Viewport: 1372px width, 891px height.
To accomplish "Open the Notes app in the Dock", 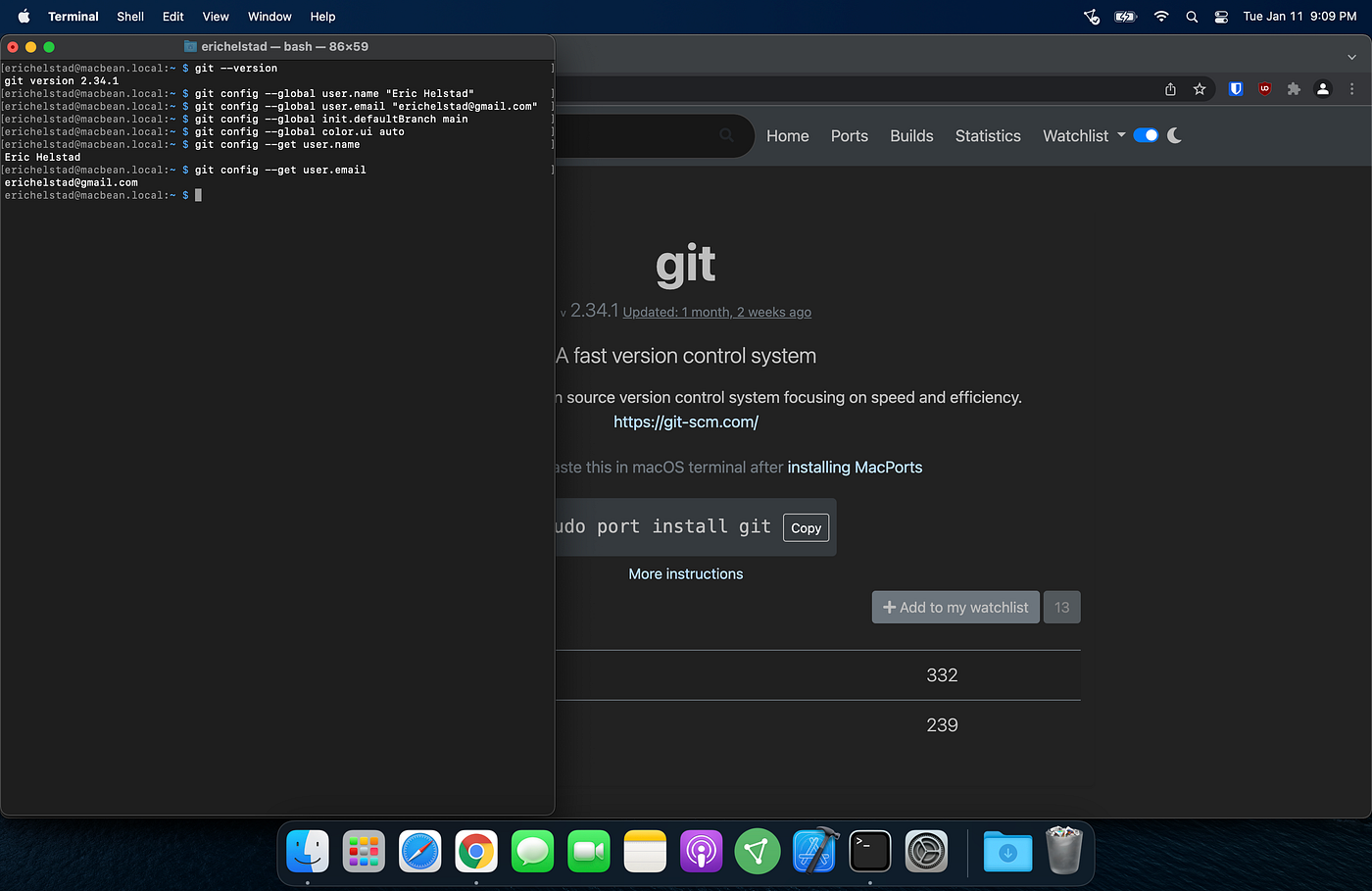I will 645,851.
